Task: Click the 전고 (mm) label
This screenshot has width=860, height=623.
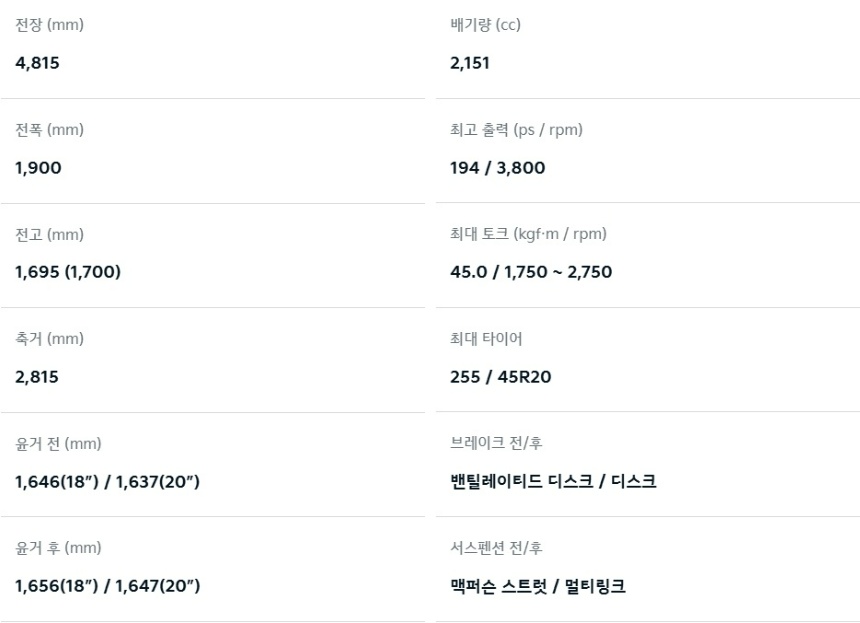Action: (x=49, y=235)
